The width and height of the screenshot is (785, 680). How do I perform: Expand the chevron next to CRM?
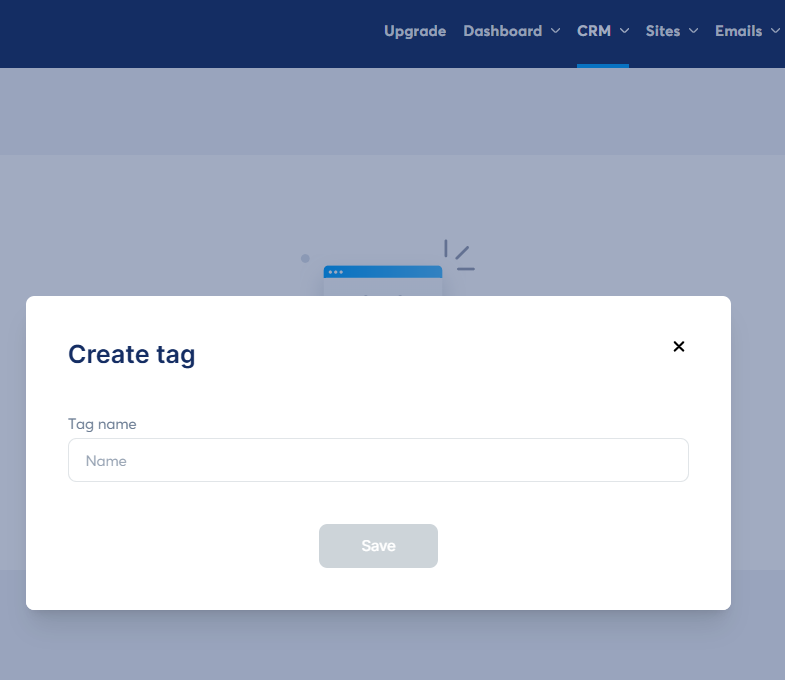[x=624, y=31]
